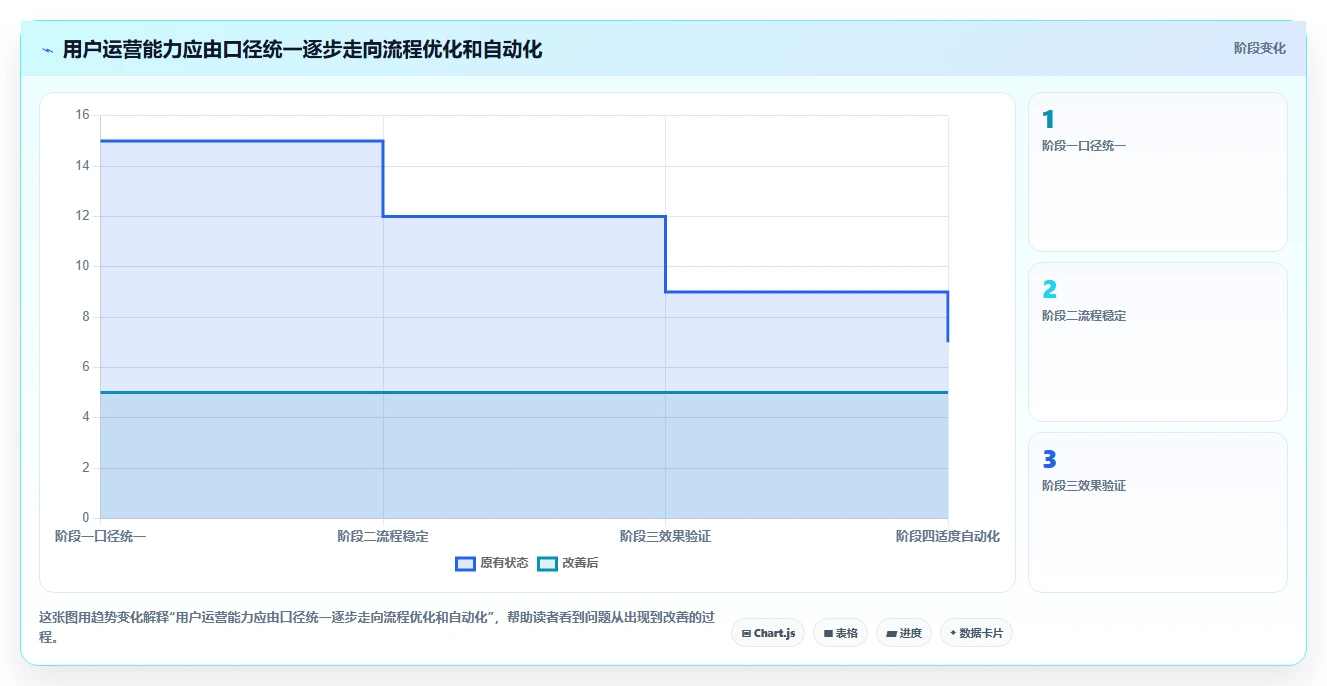This screenshot has width=1327, height=686.
Task: Click the chart title 用户运营能力应由口径统一
Action: tap(302, 49)
